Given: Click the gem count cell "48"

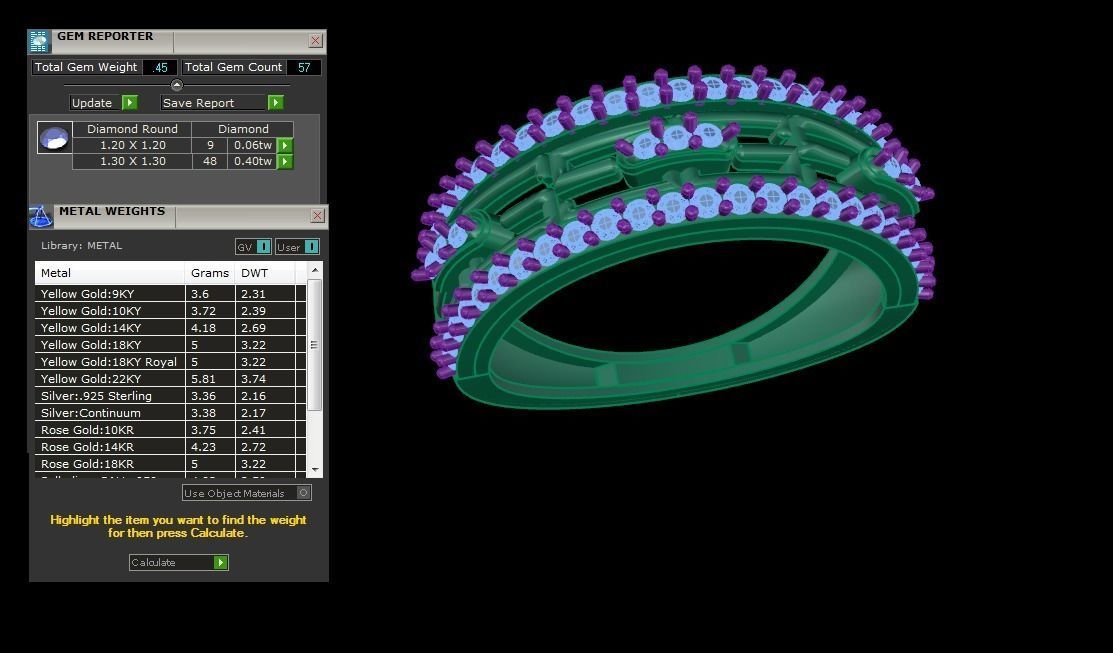Looking at the screenshot, I should (x=209, y=162).
